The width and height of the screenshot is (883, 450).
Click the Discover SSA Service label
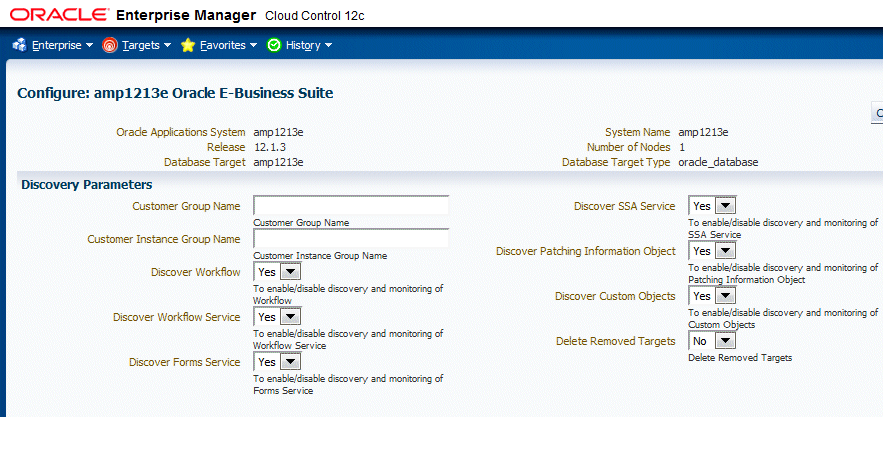625,206
